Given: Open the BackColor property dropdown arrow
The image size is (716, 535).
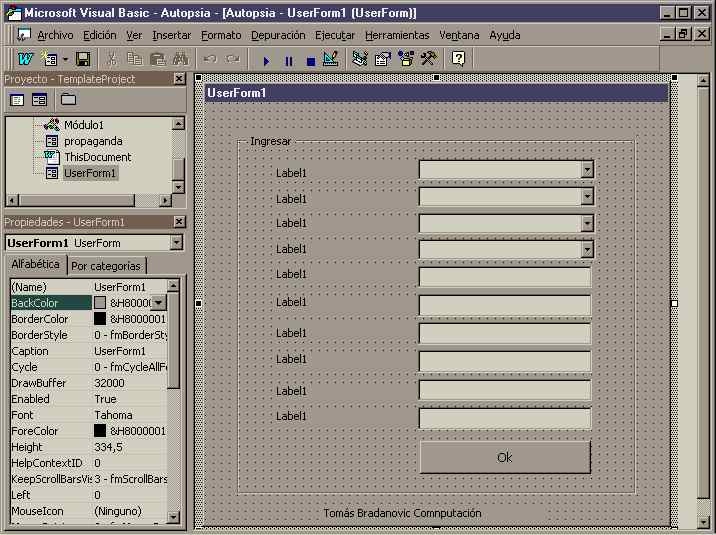Looking at the screenshot, I should point(158,303).
